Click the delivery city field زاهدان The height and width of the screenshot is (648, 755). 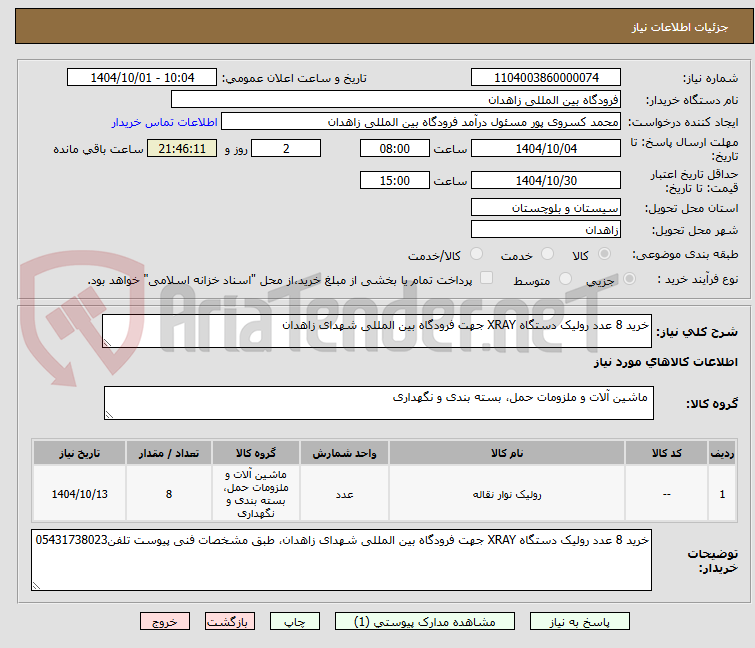(x=546, y=230)
